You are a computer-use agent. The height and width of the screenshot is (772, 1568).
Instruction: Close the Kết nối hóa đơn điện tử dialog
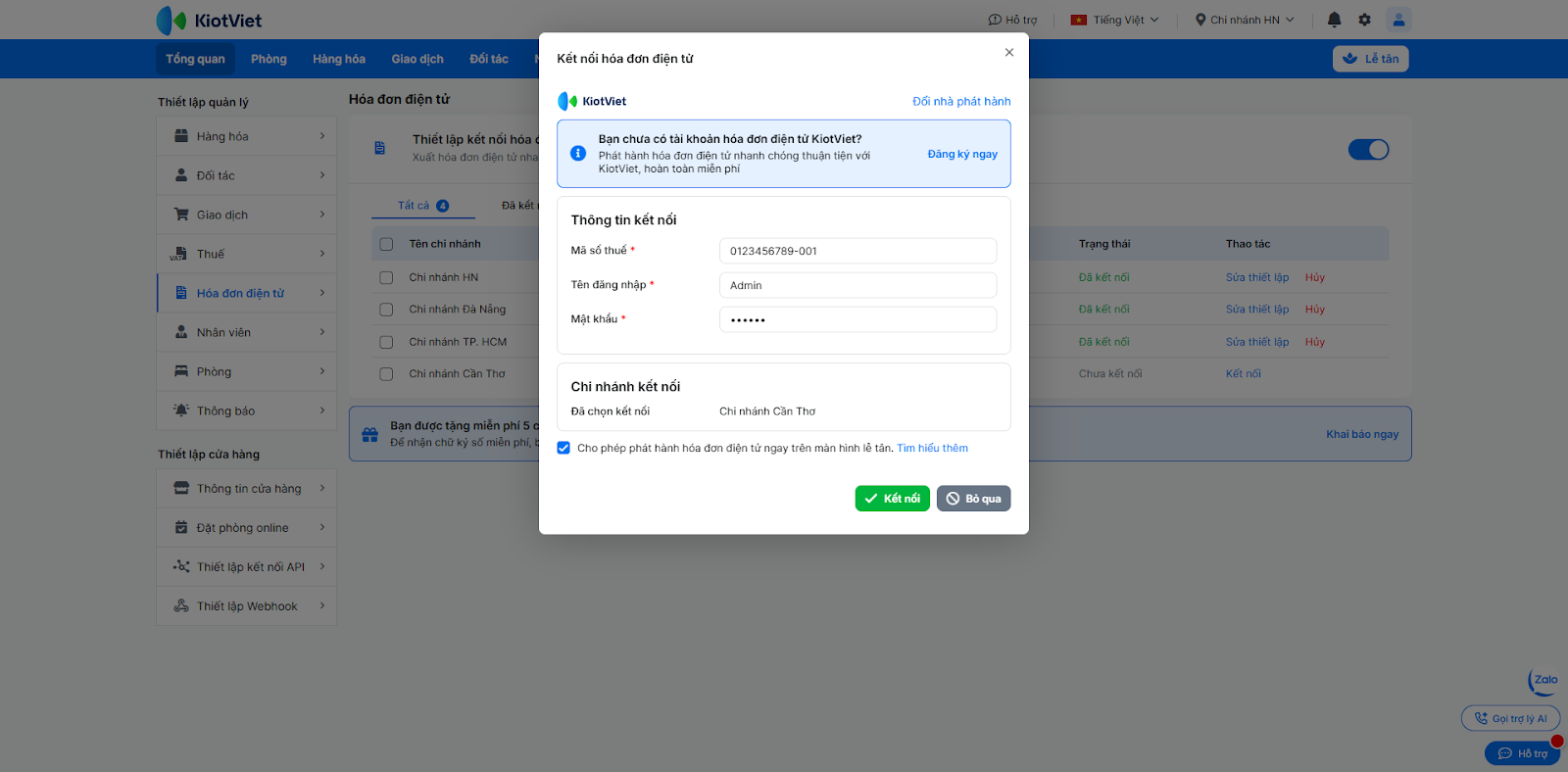click(x=1009, y=53)
